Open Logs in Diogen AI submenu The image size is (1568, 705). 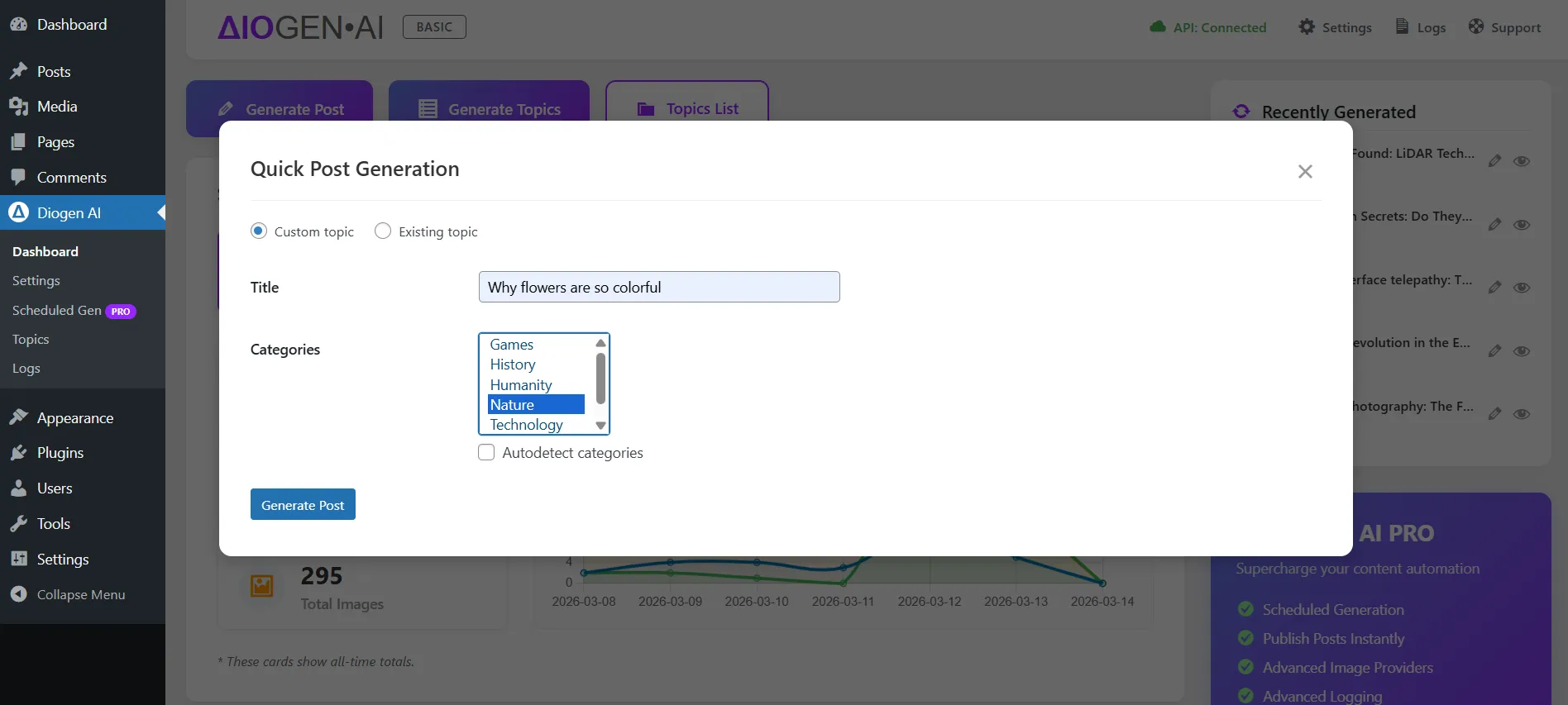click(26, 368)
